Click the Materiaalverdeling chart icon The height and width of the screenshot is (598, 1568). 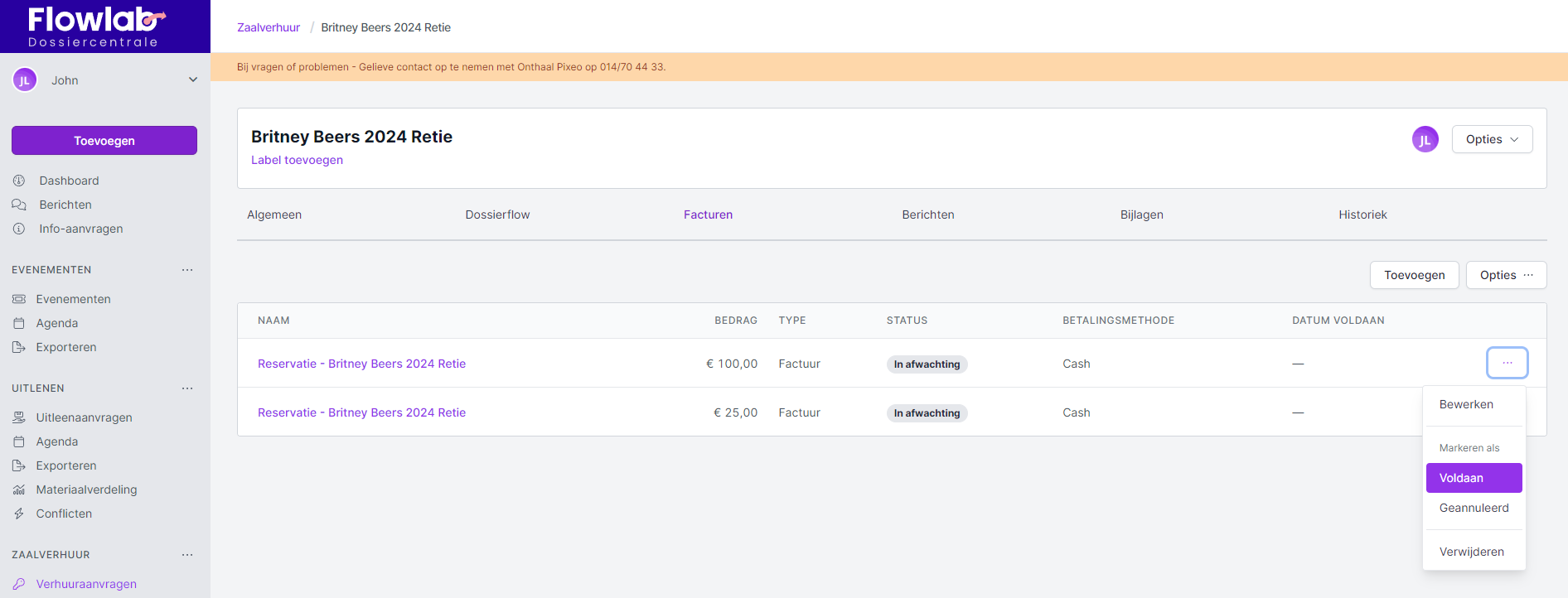tap(19, 489)
